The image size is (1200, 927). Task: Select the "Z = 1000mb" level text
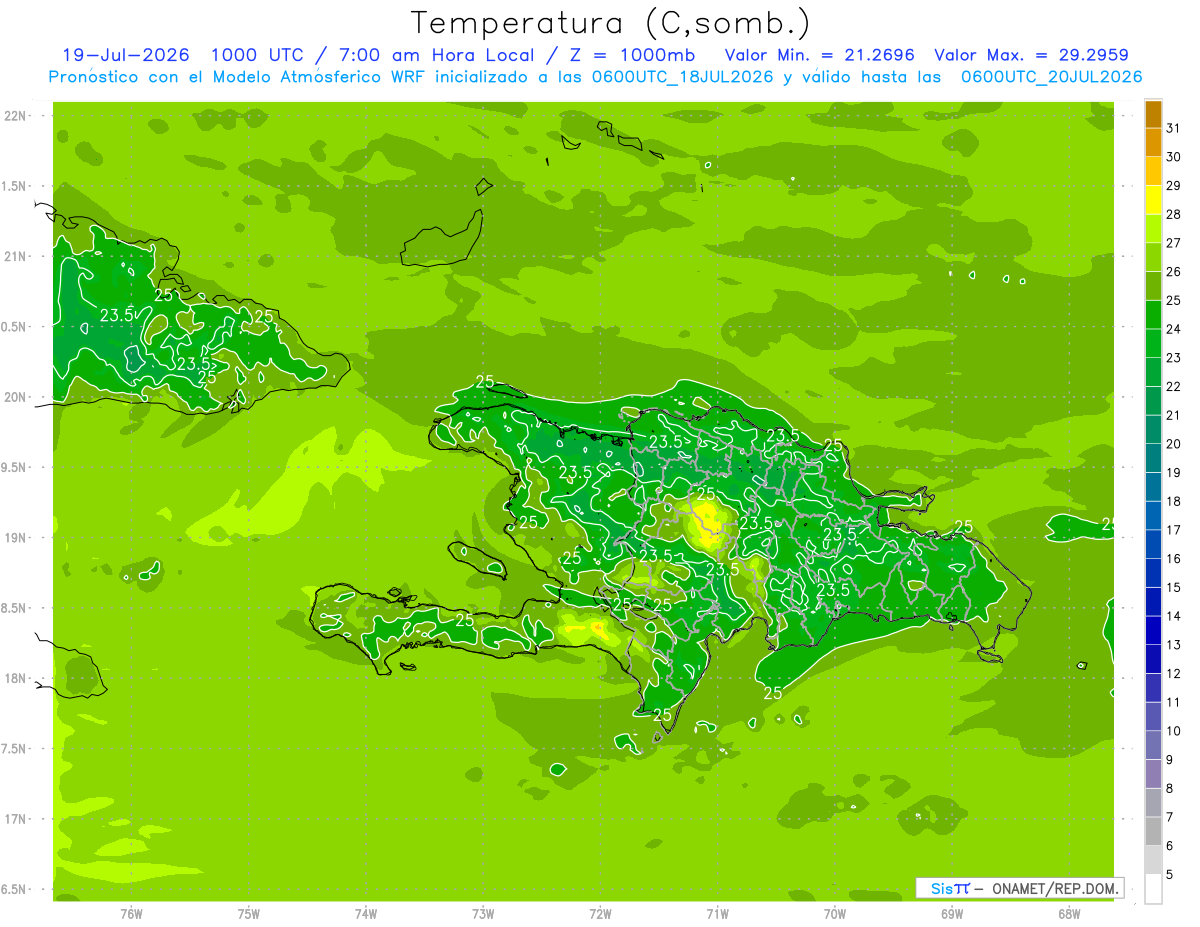[x=635, y=55]
